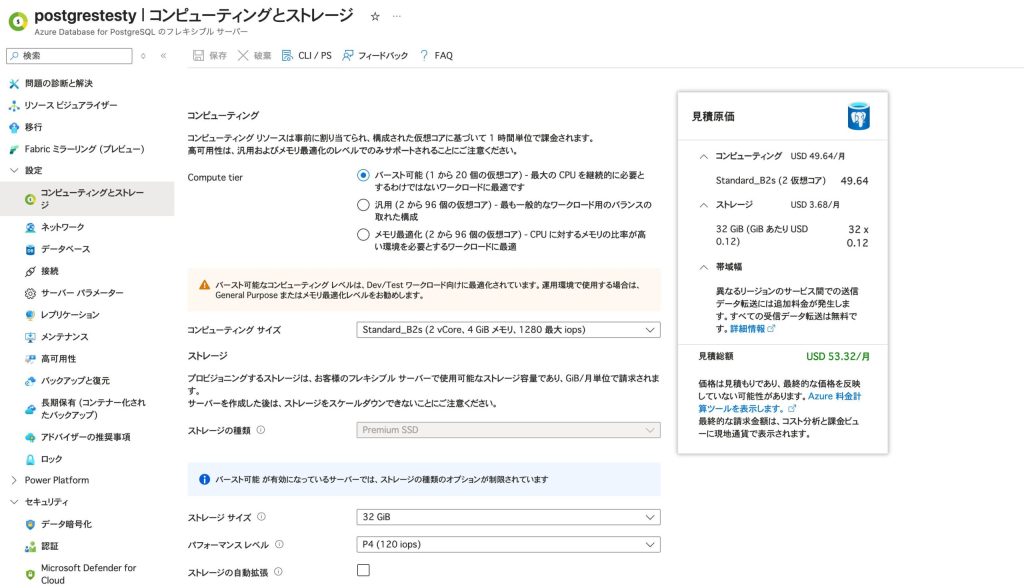Click the CLI / PS toolbar icon
The image size is (1024, 588).
point(288,55)
